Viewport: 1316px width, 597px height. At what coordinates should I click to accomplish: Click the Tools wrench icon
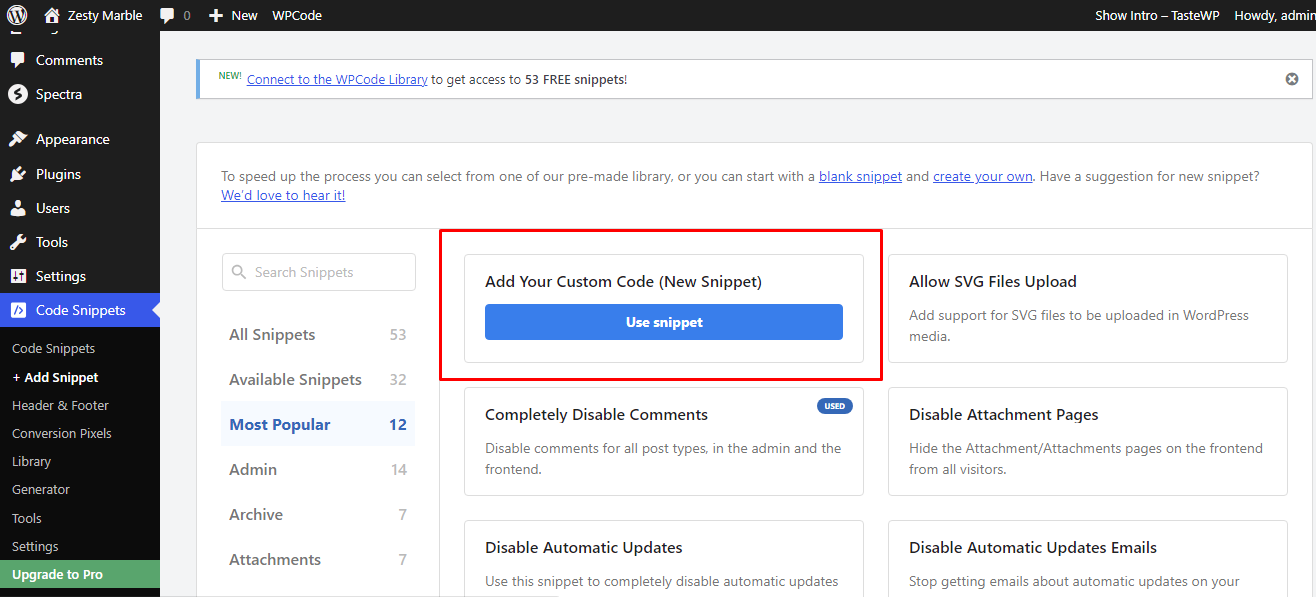17,242
